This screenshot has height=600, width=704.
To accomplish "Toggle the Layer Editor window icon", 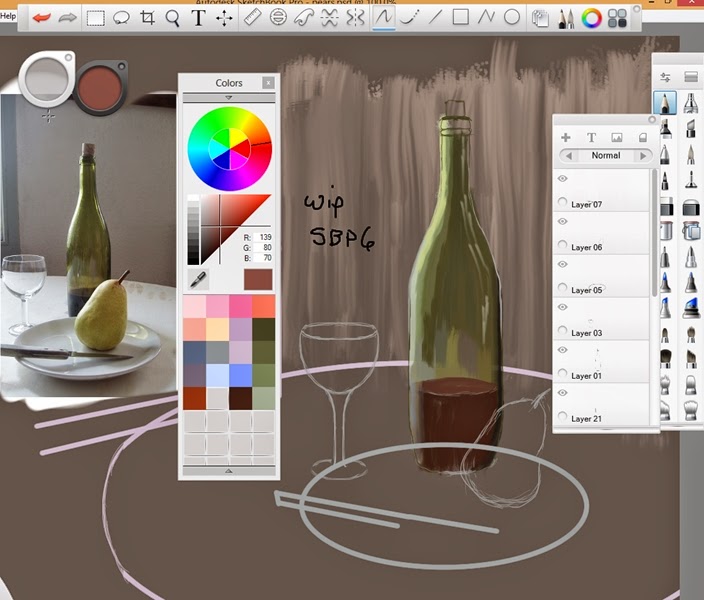I will (x=540, y=18).
